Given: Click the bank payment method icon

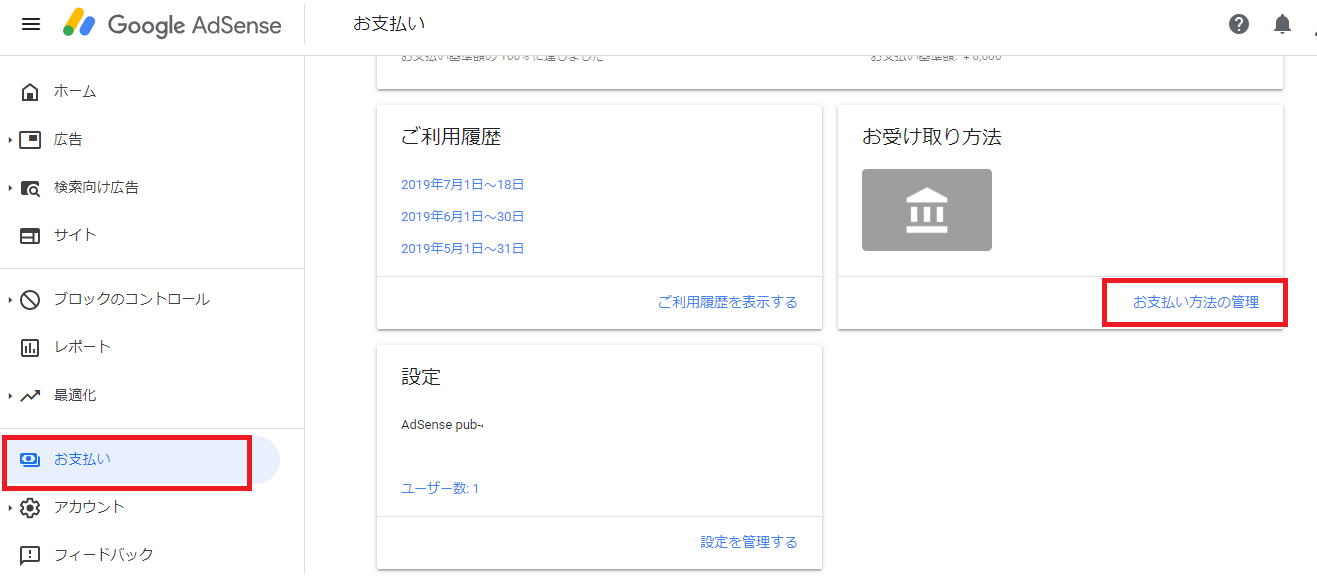Looking at the screenshot, I should point(926,210).
